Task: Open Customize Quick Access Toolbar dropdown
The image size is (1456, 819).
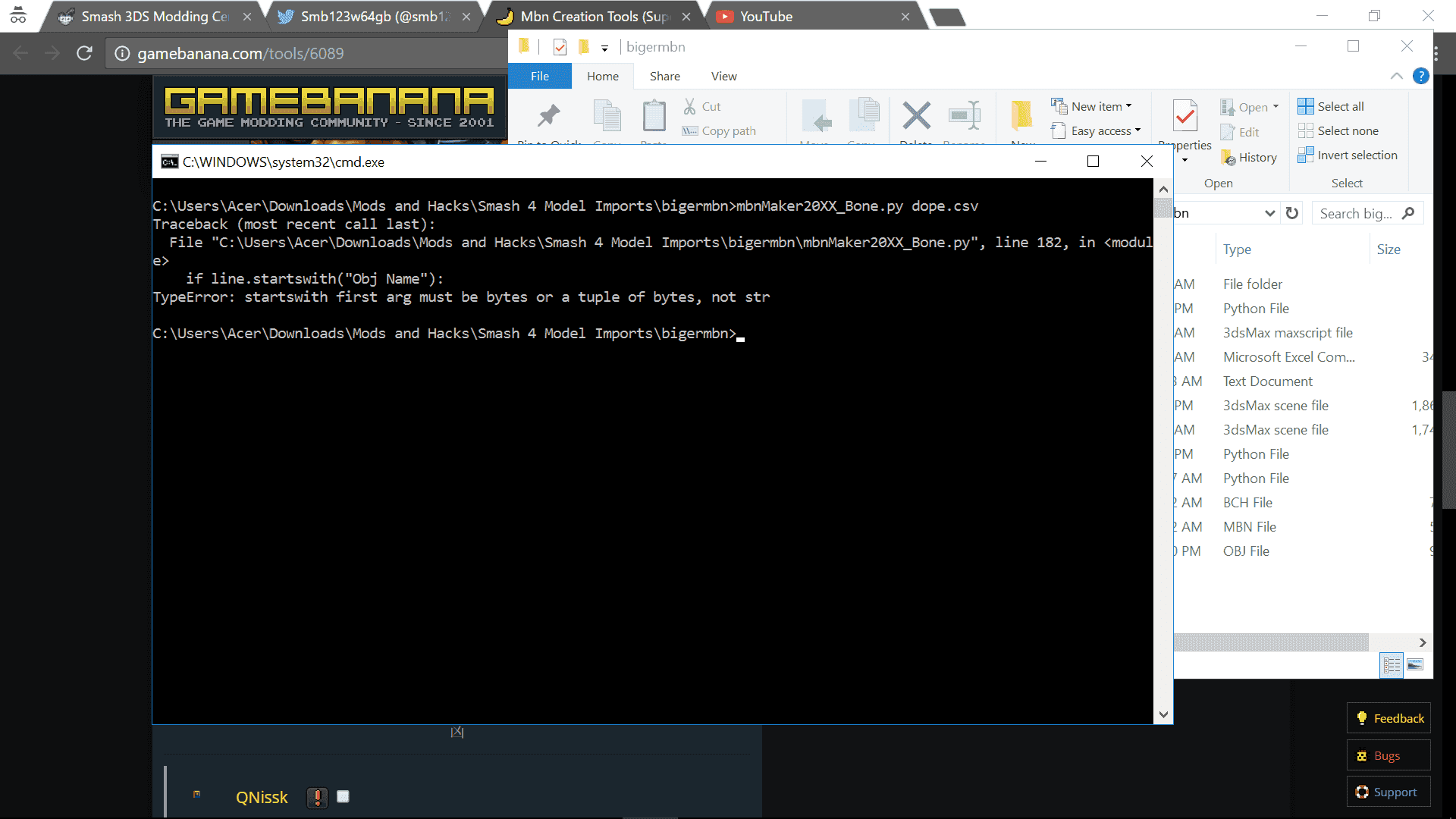Action: click(604, 48)
